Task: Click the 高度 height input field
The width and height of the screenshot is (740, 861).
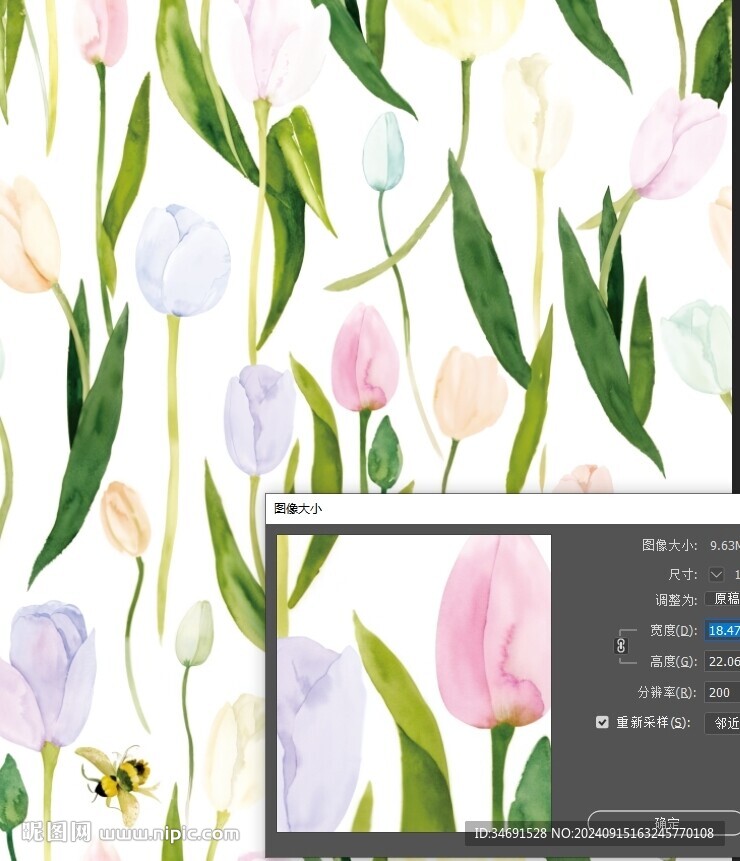Action: click(x=722, y=661)
